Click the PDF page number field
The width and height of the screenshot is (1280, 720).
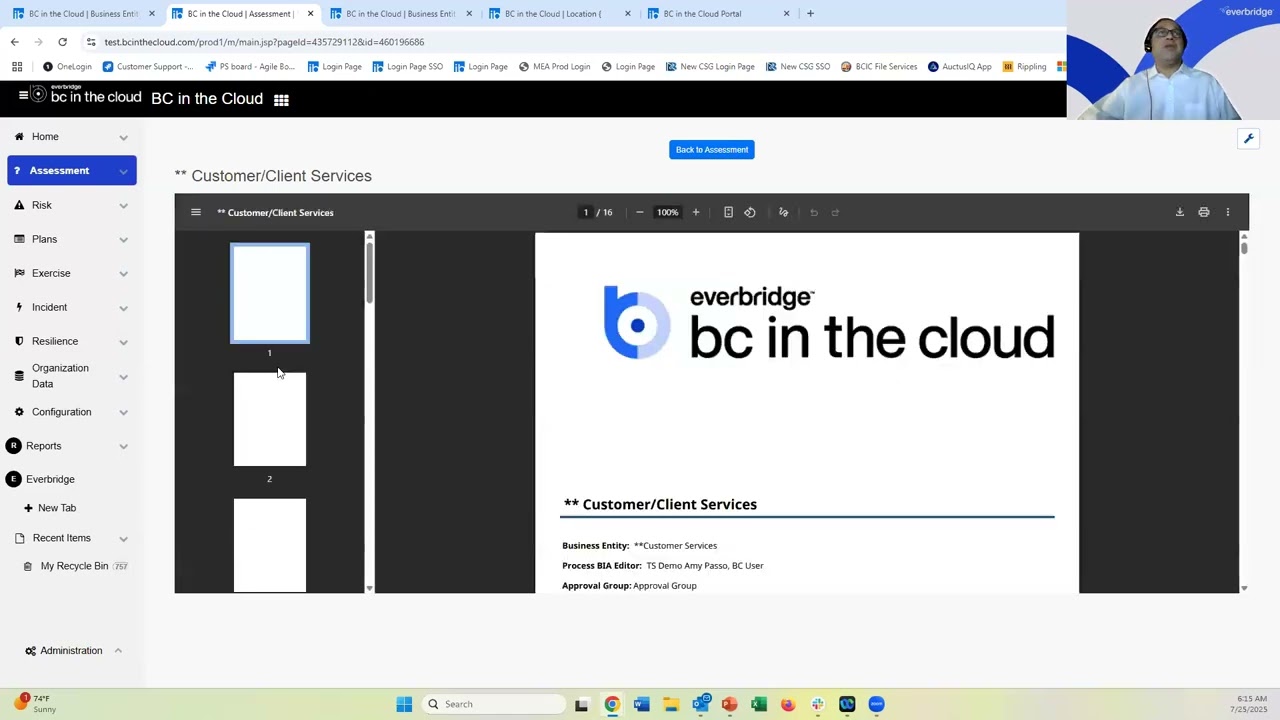coord(586,212)
